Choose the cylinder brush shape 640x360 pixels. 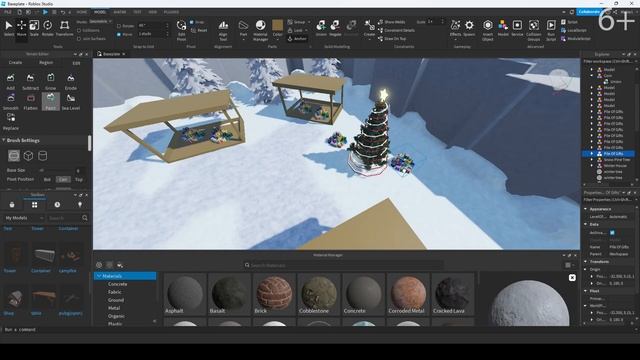[42, 156]
